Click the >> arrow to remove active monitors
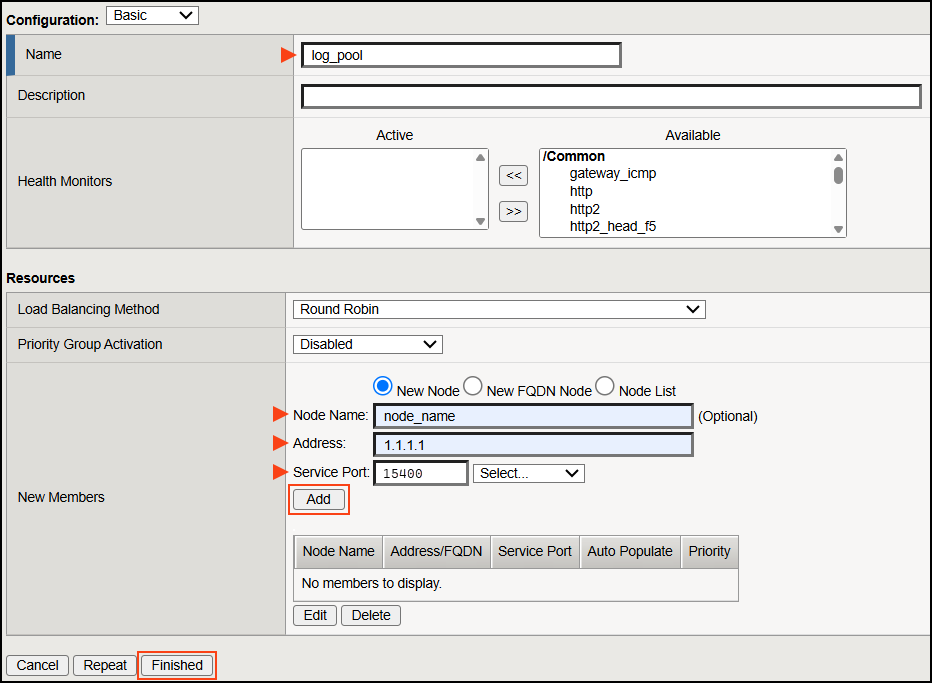 [513, 211]
